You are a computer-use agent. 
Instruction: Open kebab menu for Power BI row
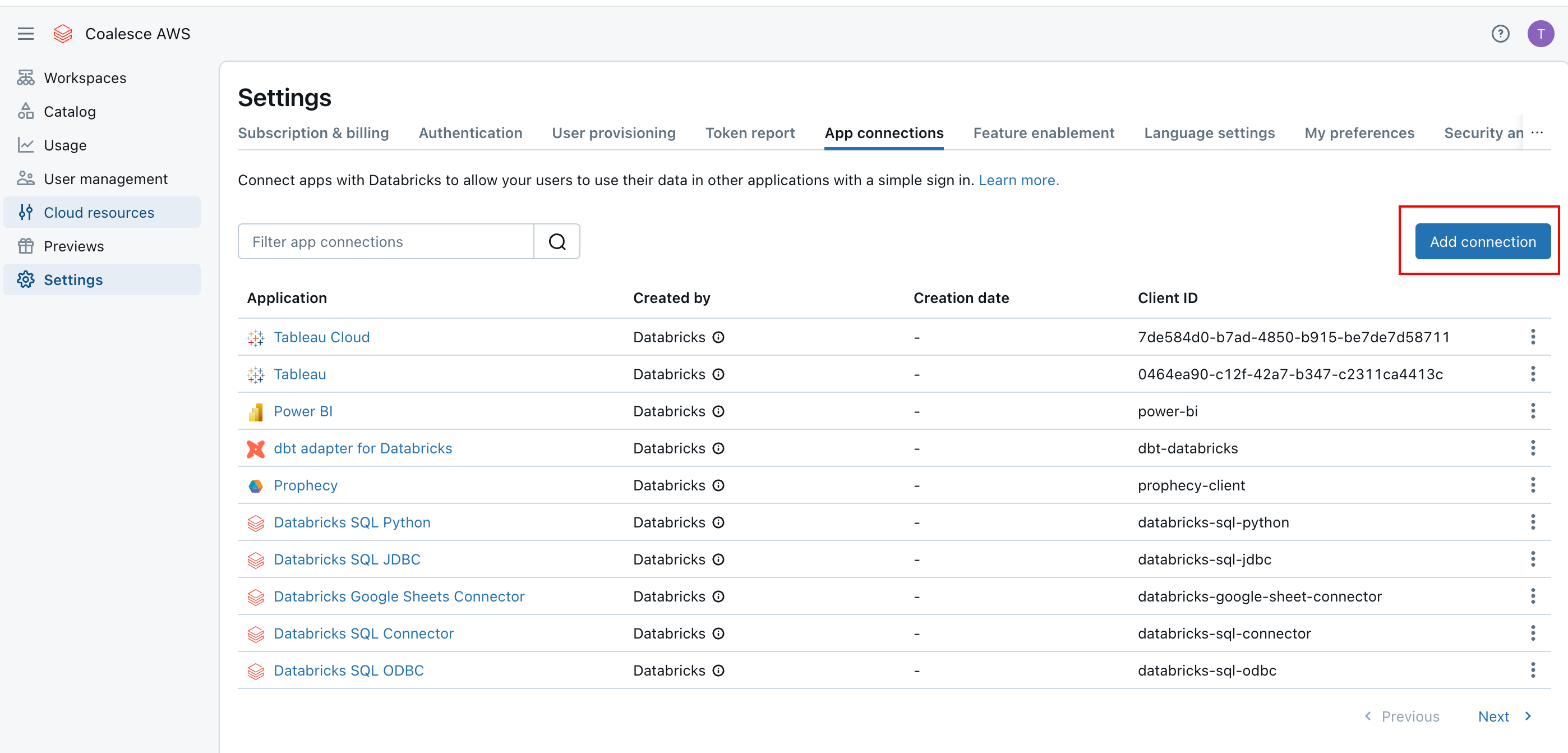[x=1533, y=411]
